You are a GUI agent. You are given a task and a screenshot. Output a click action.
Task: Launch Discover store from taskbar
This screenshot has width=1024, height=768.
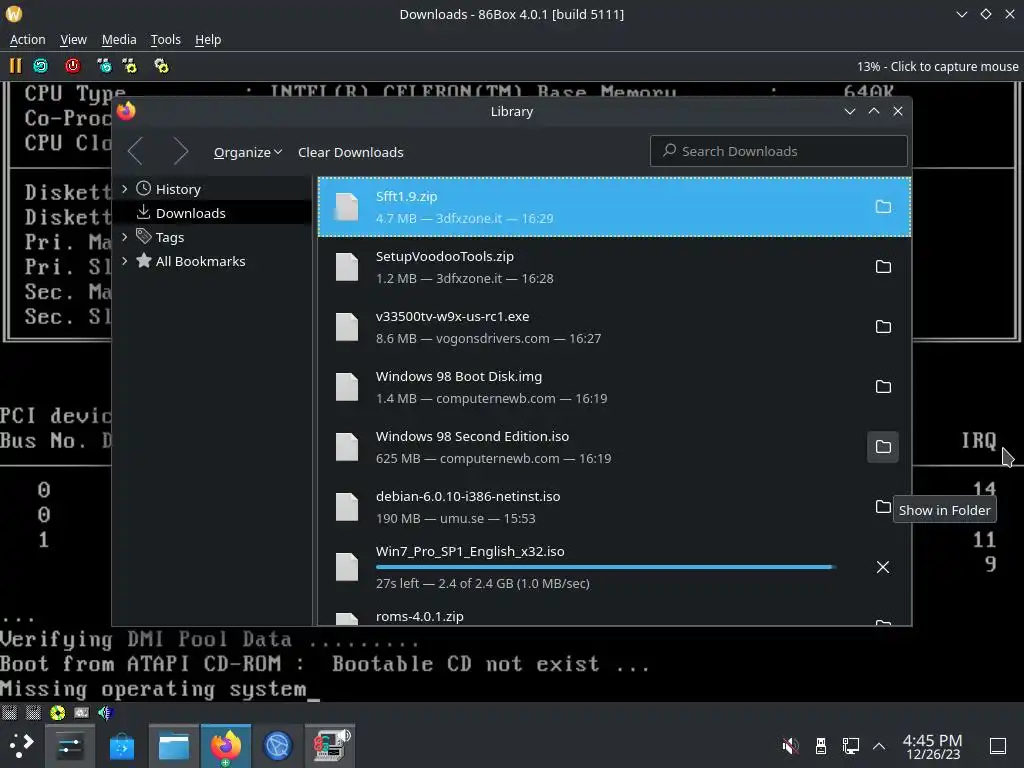coord(121,746)
